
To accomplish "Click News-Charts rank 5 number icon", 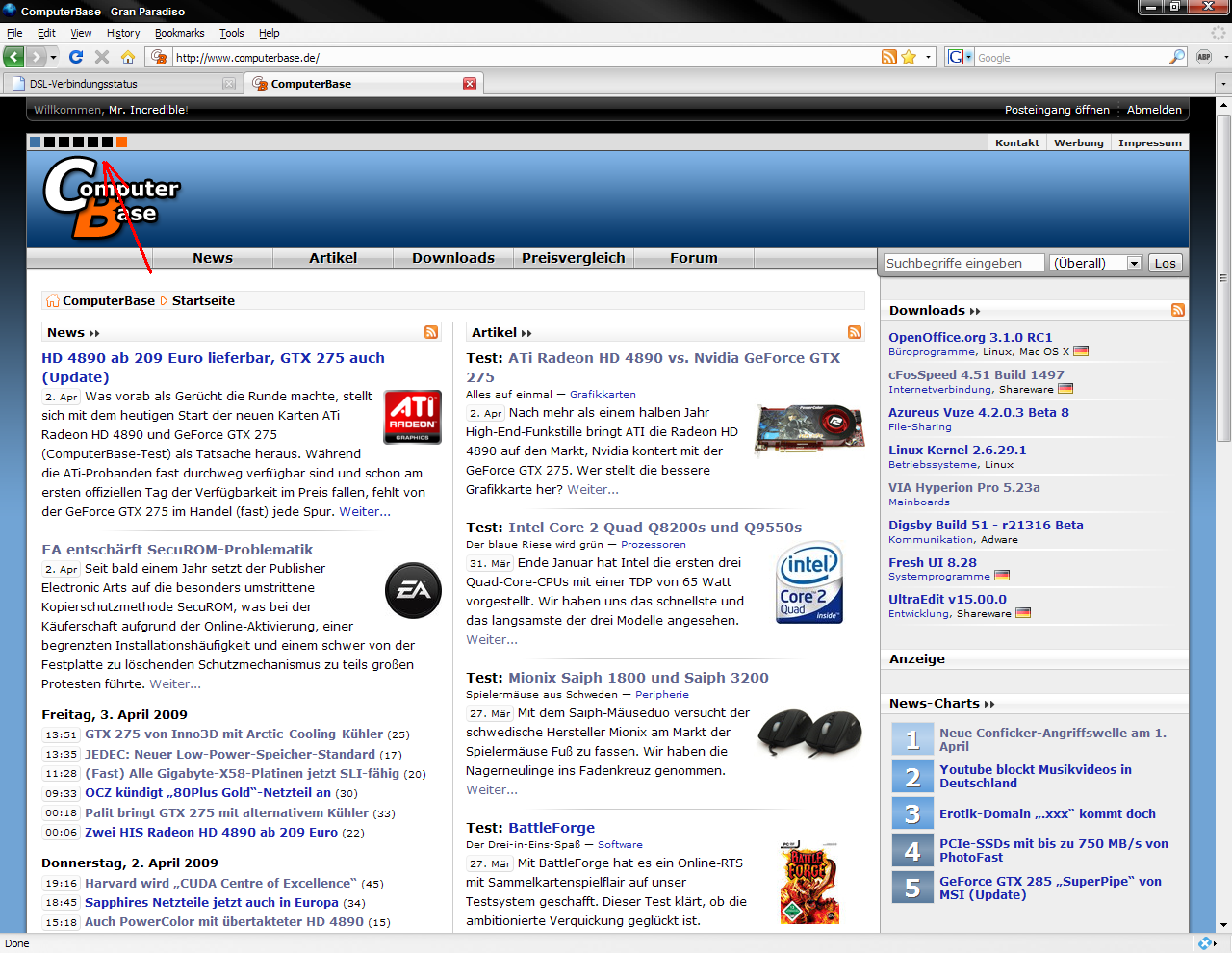I will tap(912, 888).
